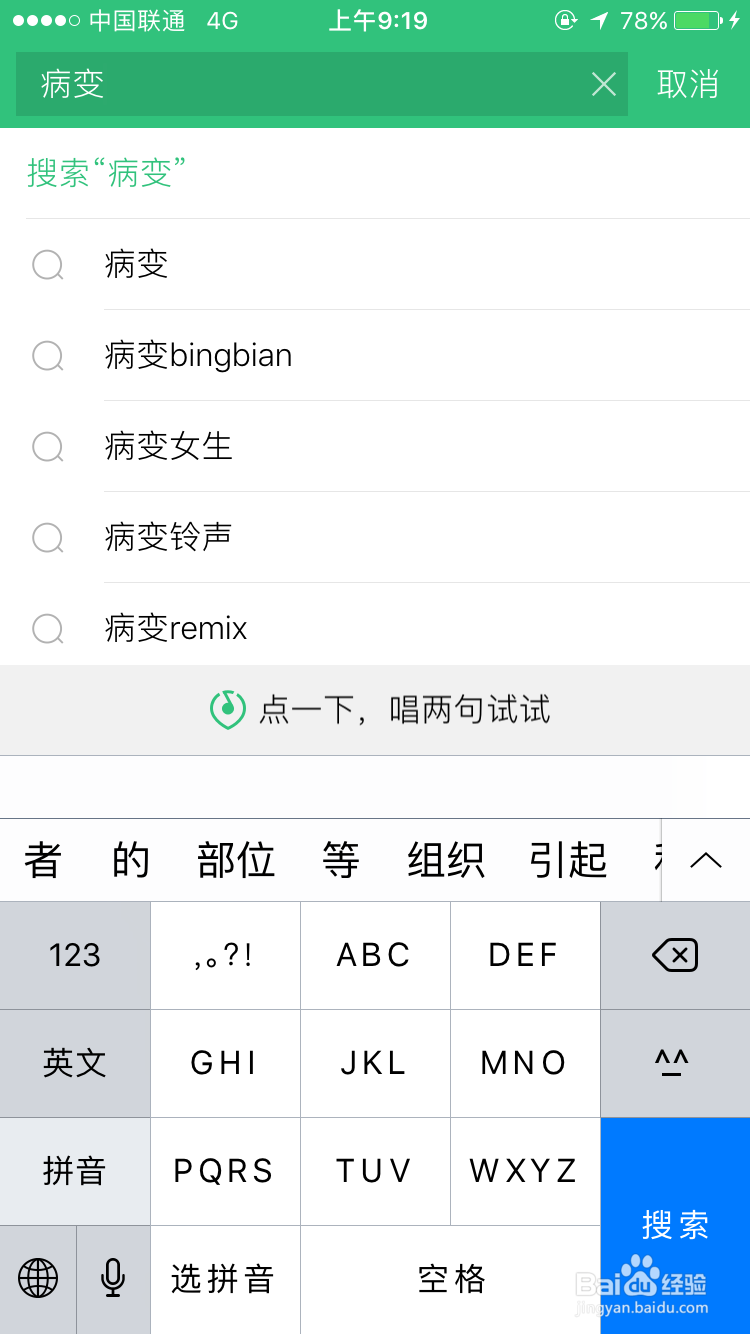Select the 病变铃声 suggestion

168,537
